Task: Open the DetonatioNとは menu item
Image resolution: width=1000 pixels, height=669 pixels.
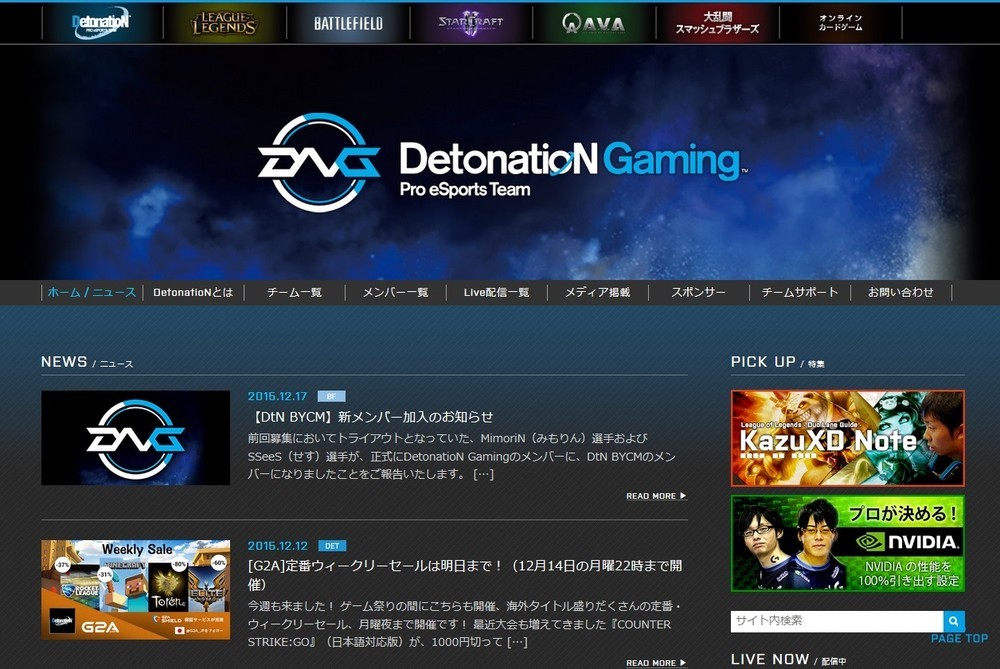Action: (x=193, y=292)
